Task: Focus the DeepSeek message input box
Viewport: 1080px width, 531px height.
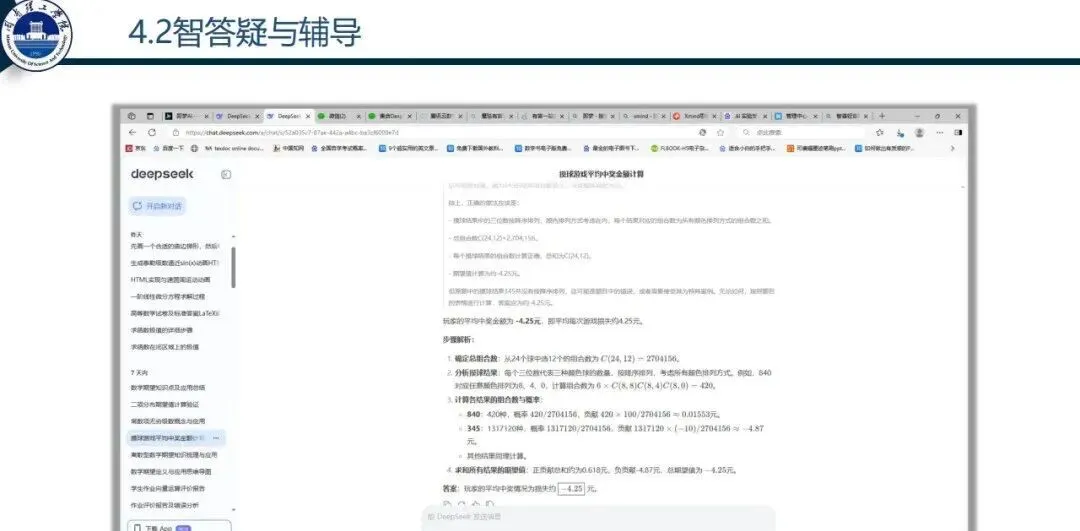Action: tap(598, 517)
